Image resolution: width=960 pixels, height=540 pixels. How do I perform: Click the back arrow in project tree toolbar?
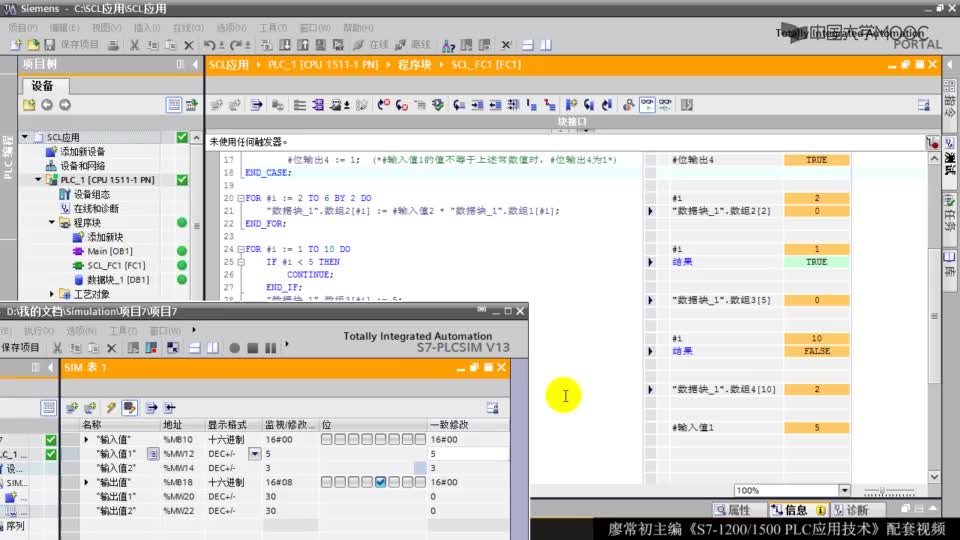(47, 105)
